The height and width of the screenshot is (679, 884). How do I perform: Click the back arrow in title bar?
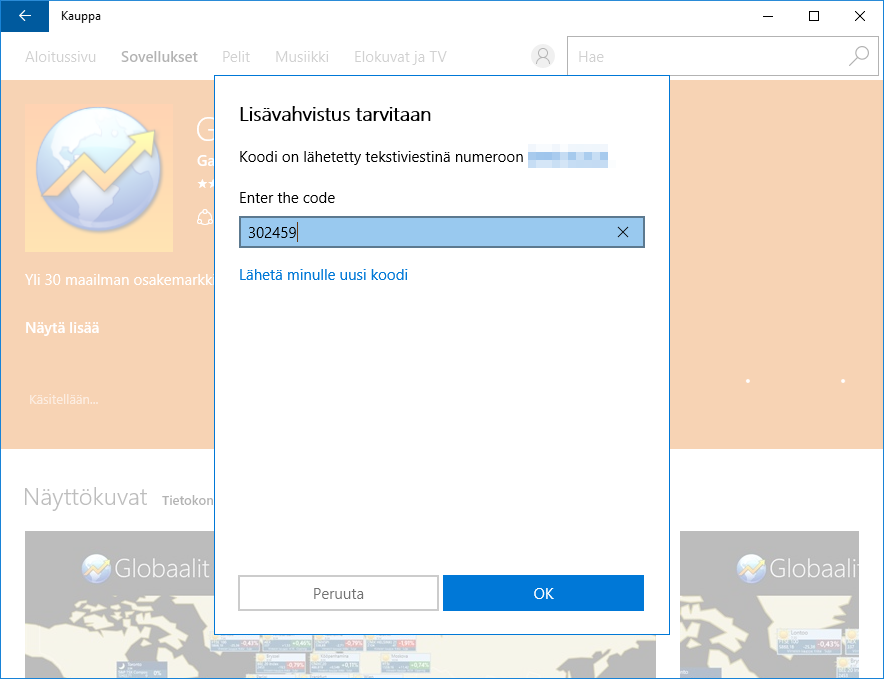pyautogui.click(x=25, y=16)
